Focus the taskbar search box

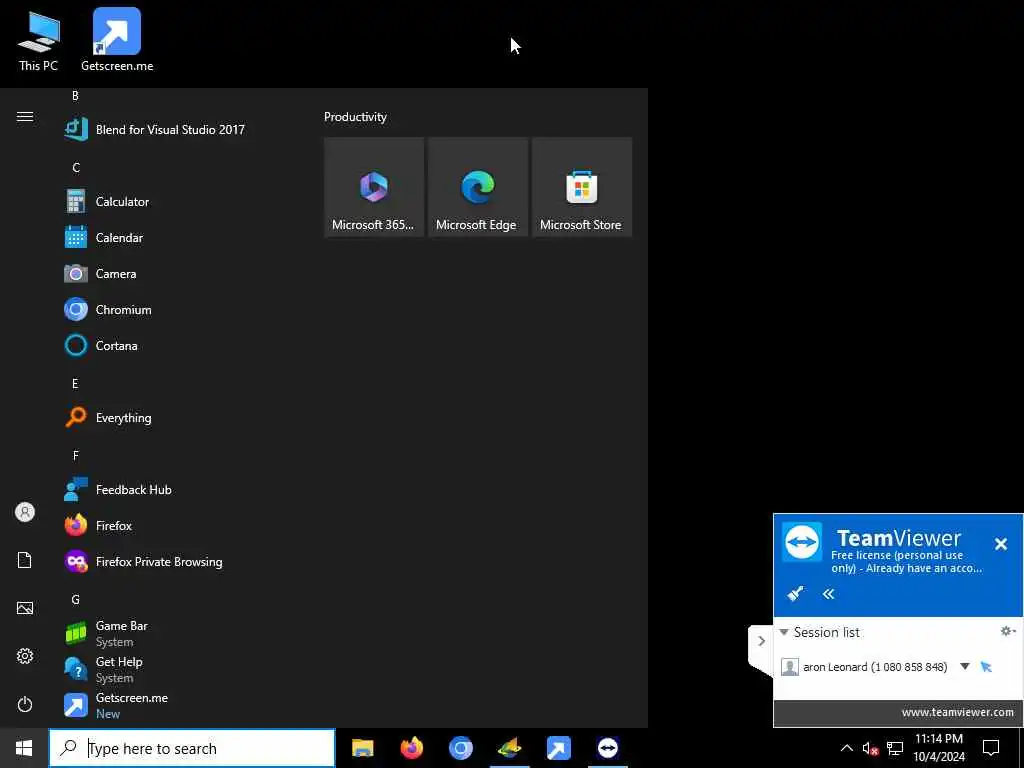(192, 748)
